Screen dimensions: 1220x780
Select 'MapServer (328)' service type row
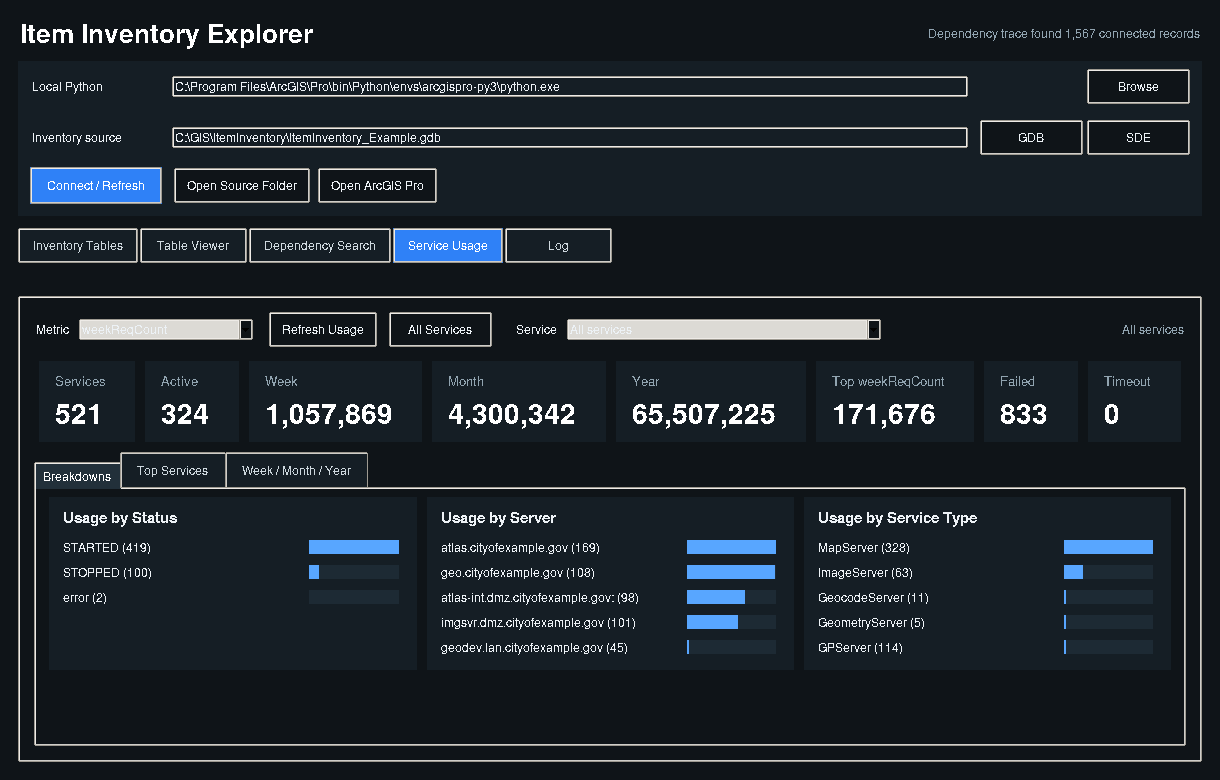tap(985, 548)
